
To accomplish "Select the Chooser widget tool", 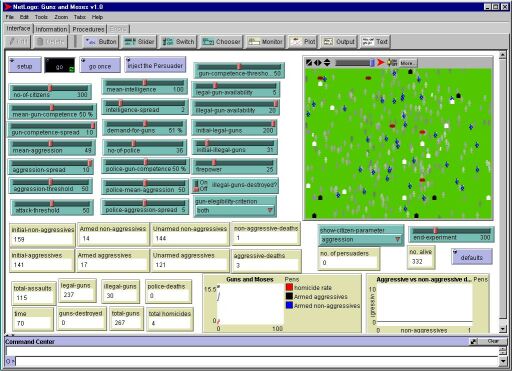I will 221,42.
